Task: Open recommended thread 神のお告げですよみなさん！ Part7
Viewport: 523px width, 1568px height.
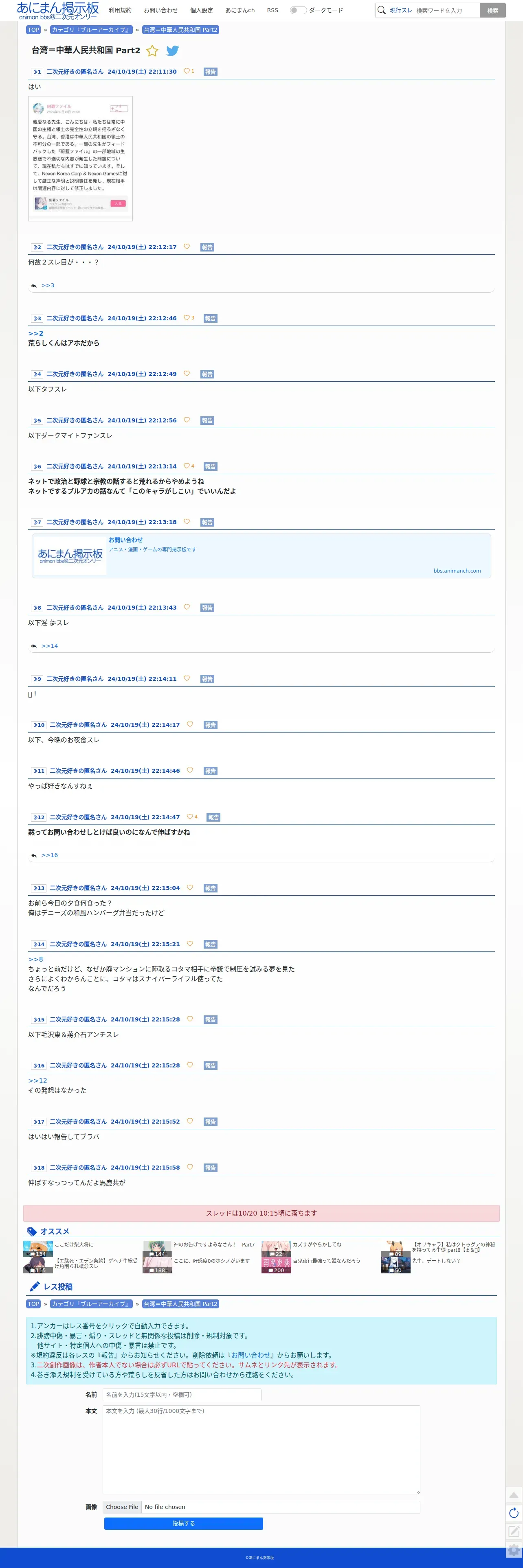Action: point(214,1245)
